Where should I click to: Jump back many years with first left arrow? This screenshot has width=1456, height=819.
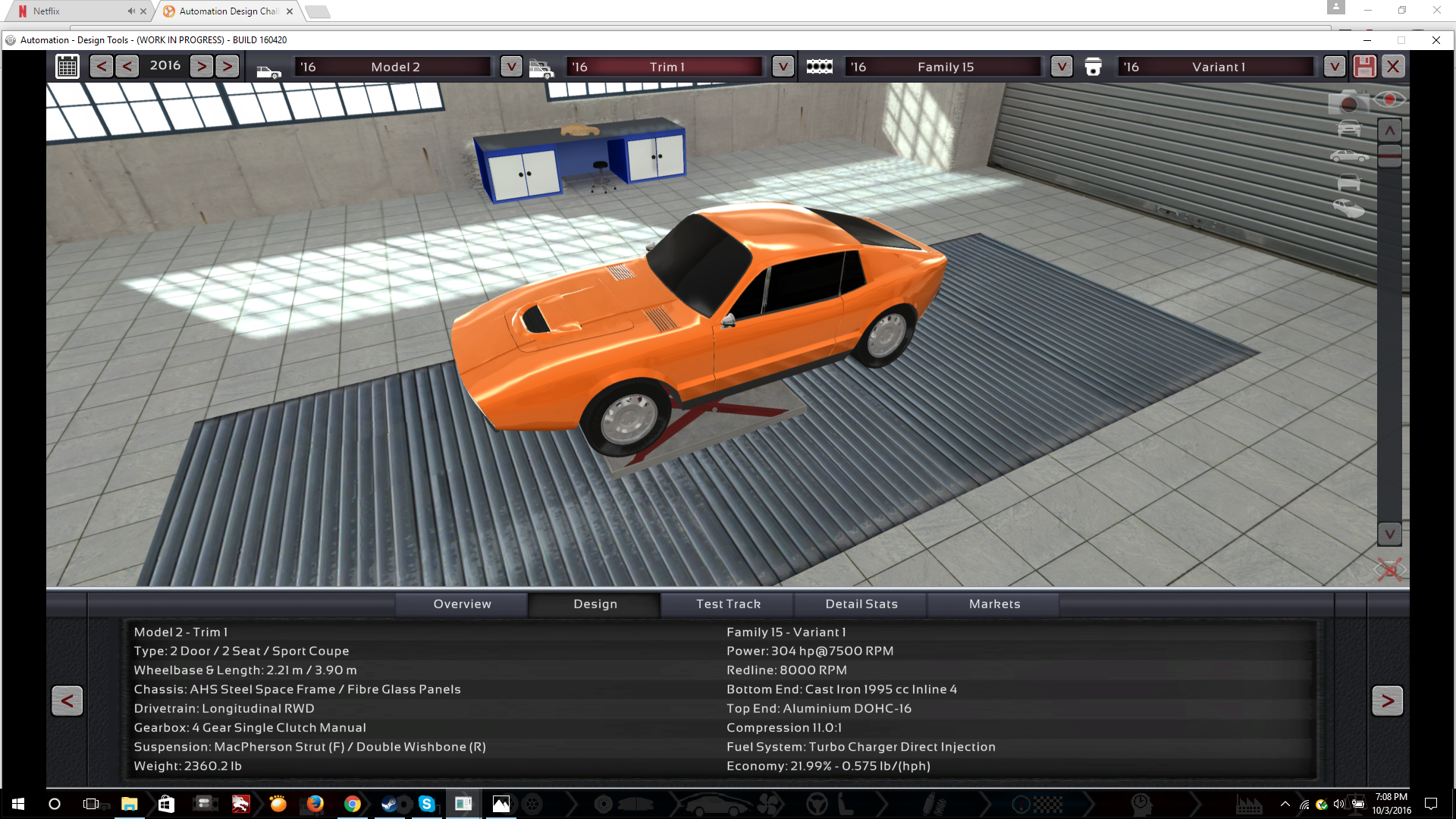click(101, 67)
